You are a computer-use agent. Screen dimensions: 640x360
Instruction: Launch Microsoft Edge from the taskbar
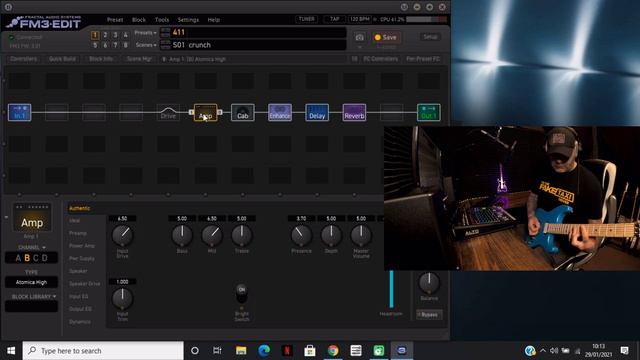(x=264, y=351)
